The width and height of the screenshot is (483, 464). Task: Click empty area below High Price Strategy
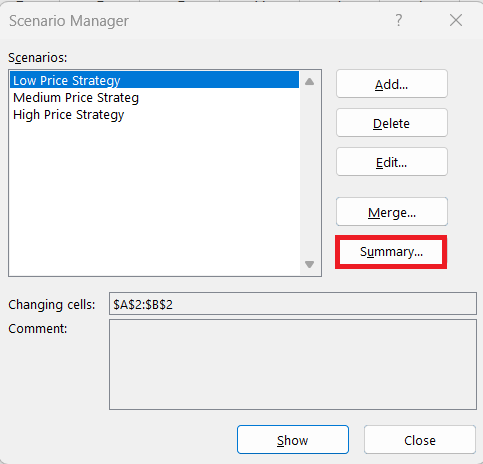point(154,199)
